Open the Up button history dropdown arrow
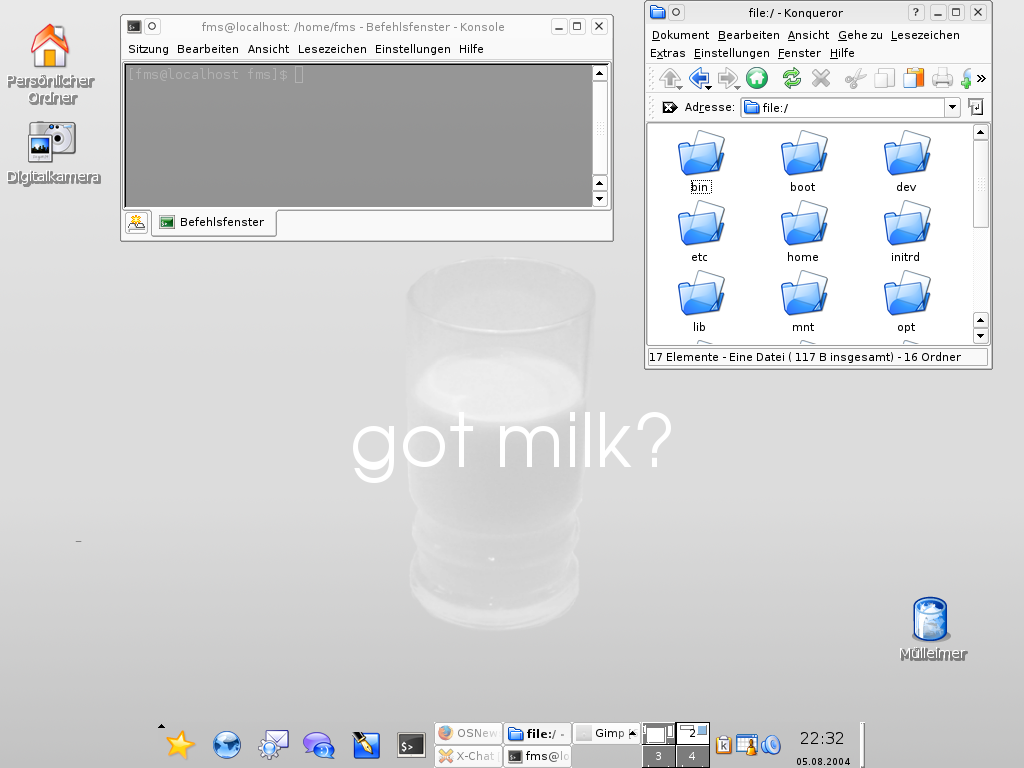Image resolution: width=1024 pixels, height=768 pixels. (x=680, y=88)
